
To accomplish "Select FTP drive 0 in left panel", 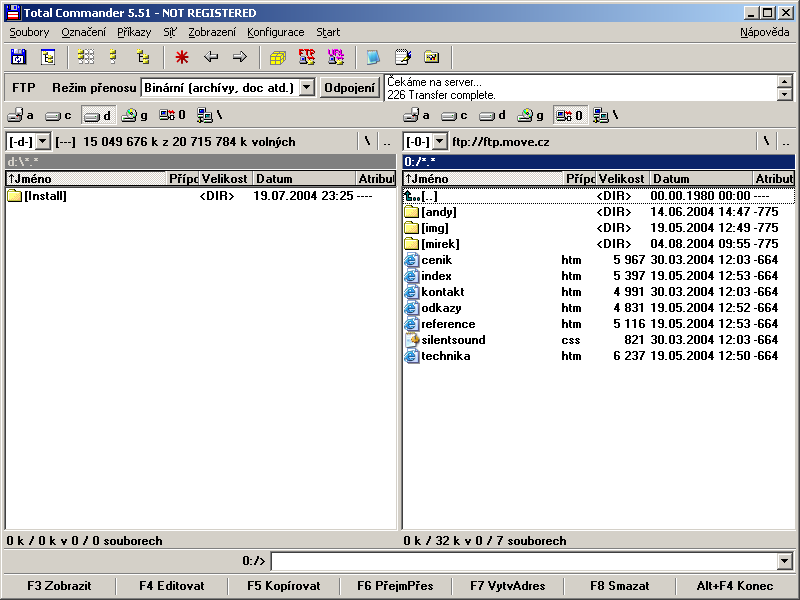I will [172, 115].
